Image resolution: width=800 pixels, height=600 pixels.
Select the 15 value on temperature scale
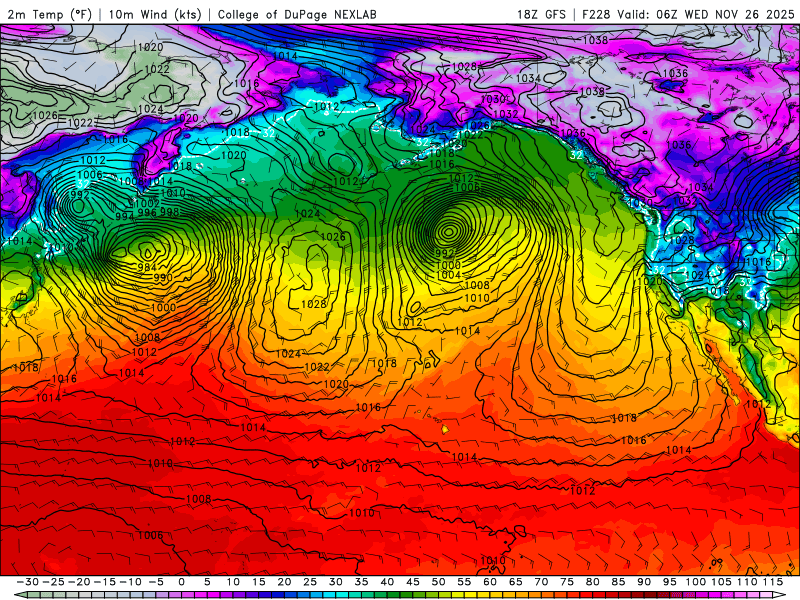point(259,582)
